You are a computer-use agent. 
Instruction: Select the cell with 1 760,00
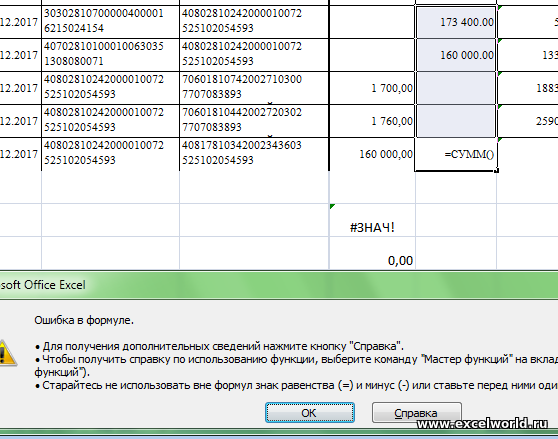[x=372, y=121]
